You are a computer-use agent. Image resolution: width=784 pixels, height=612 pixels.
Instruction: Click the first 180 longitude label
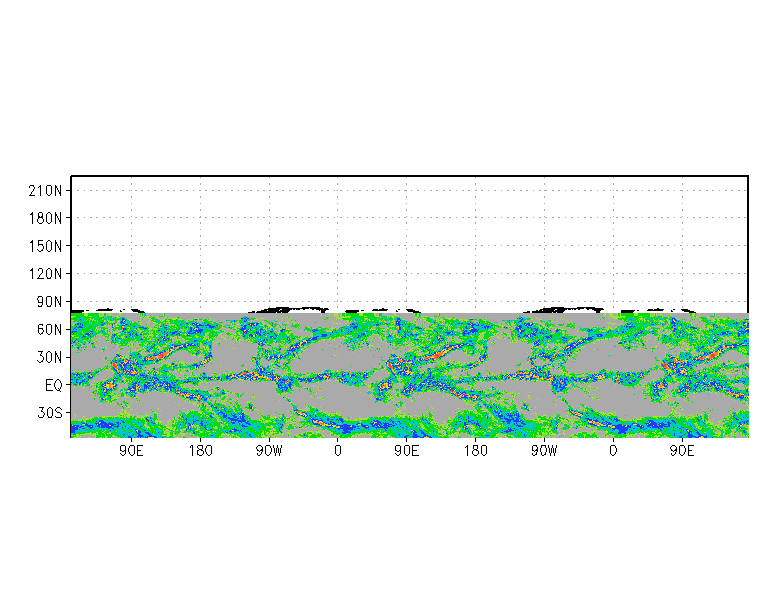200,451
